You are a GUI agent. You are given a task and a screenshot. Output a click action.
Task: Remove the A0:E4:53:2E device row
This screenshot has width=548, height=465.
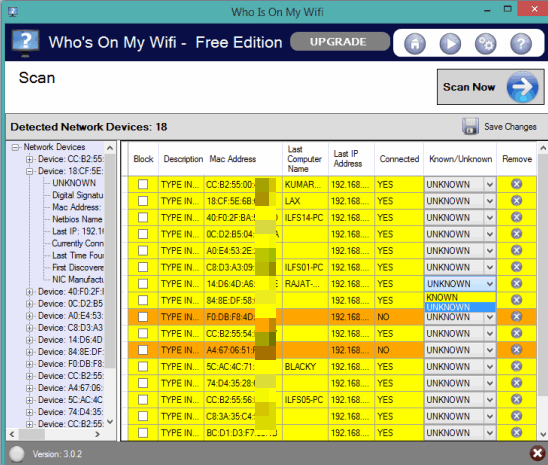point(516,250)
